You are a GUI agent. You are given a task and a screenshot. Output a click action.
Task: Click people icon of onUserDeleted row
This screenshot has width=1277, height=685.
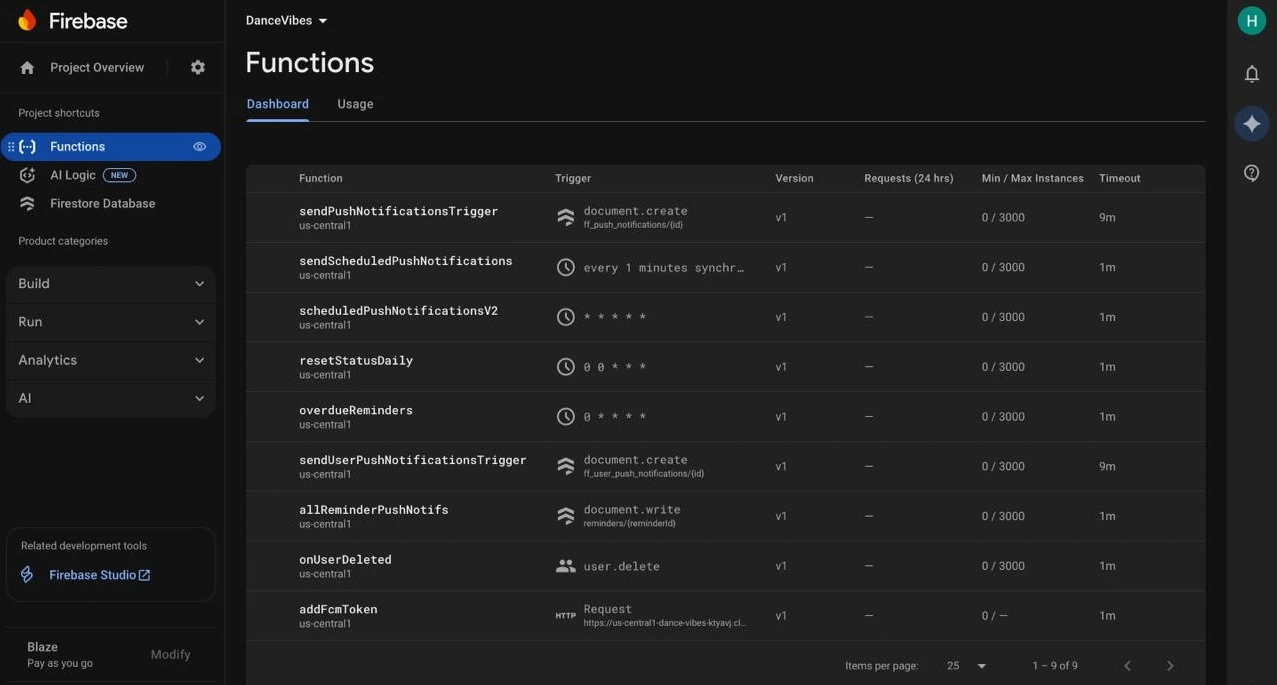pos(566,566)
